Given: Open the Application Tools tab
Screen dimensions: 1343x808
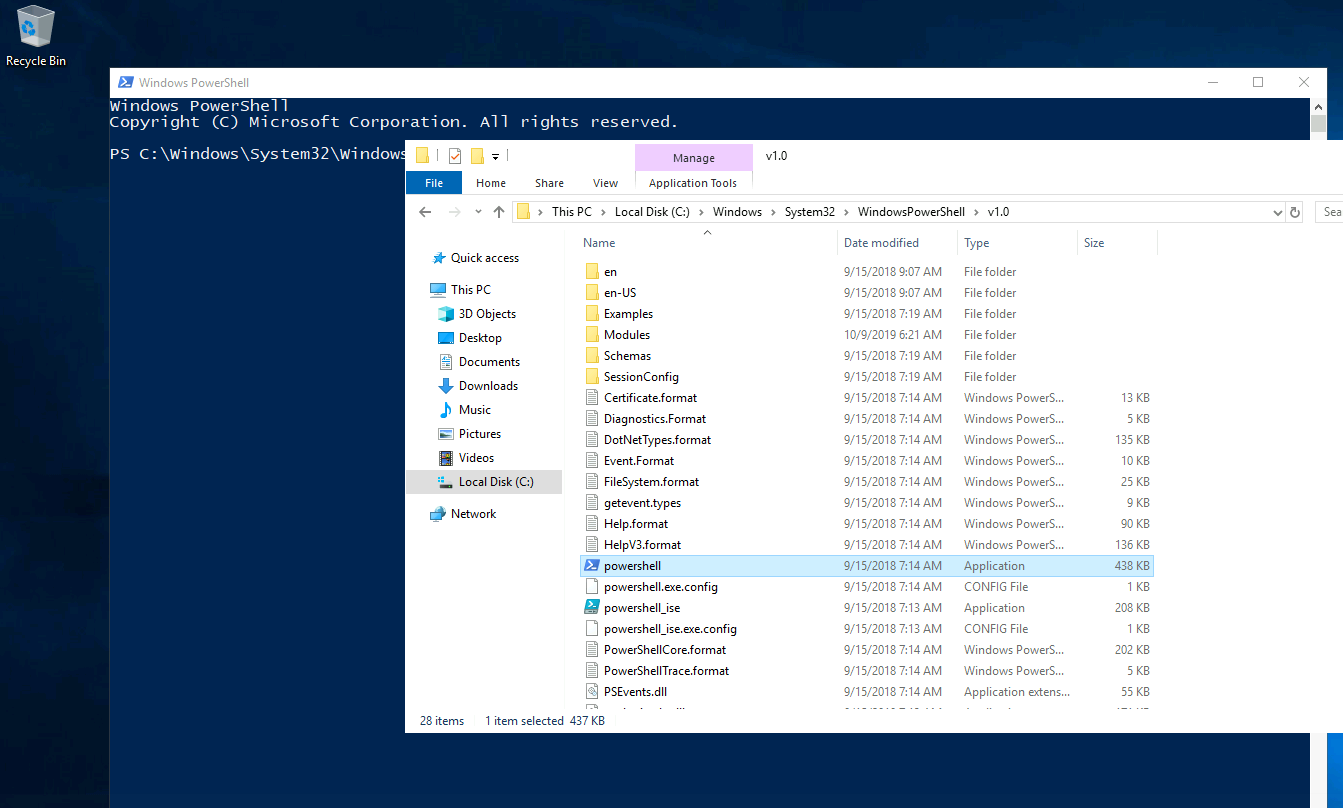Looking at the screenshot, I should pos(692,183).
